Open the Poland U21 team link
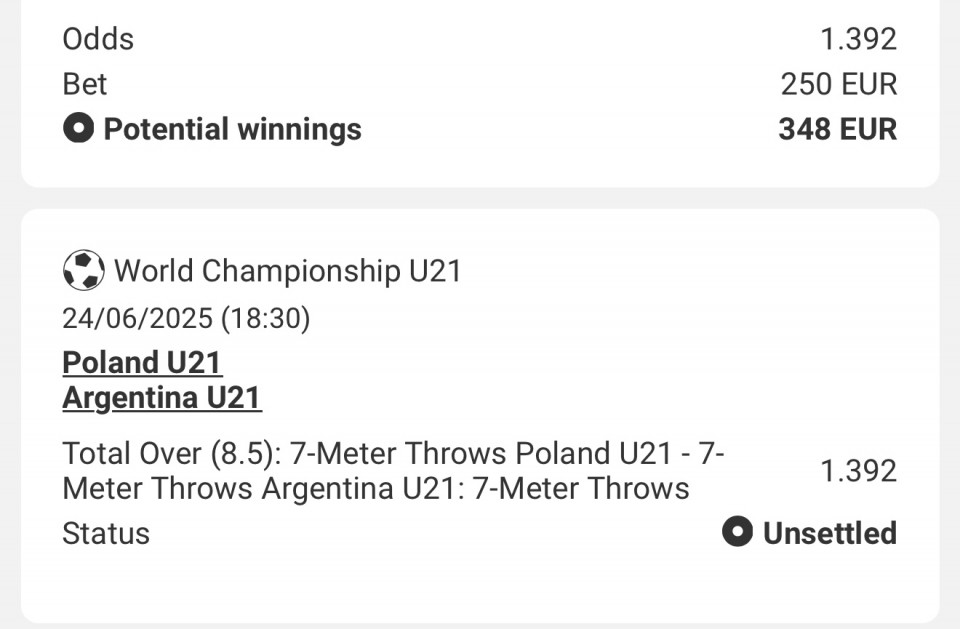960x629 pixels. (142, 362)
